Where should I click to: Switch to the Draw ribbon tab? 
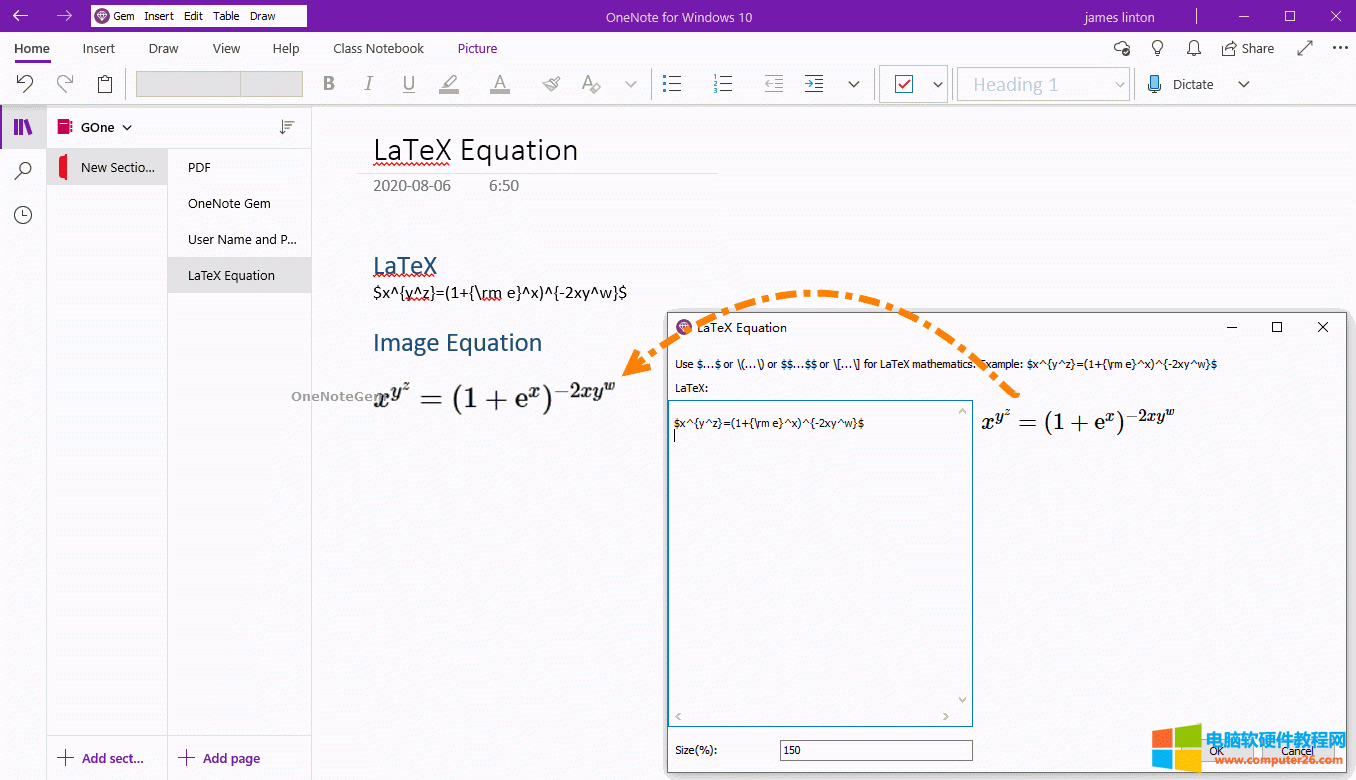click(x=163, y=48)
